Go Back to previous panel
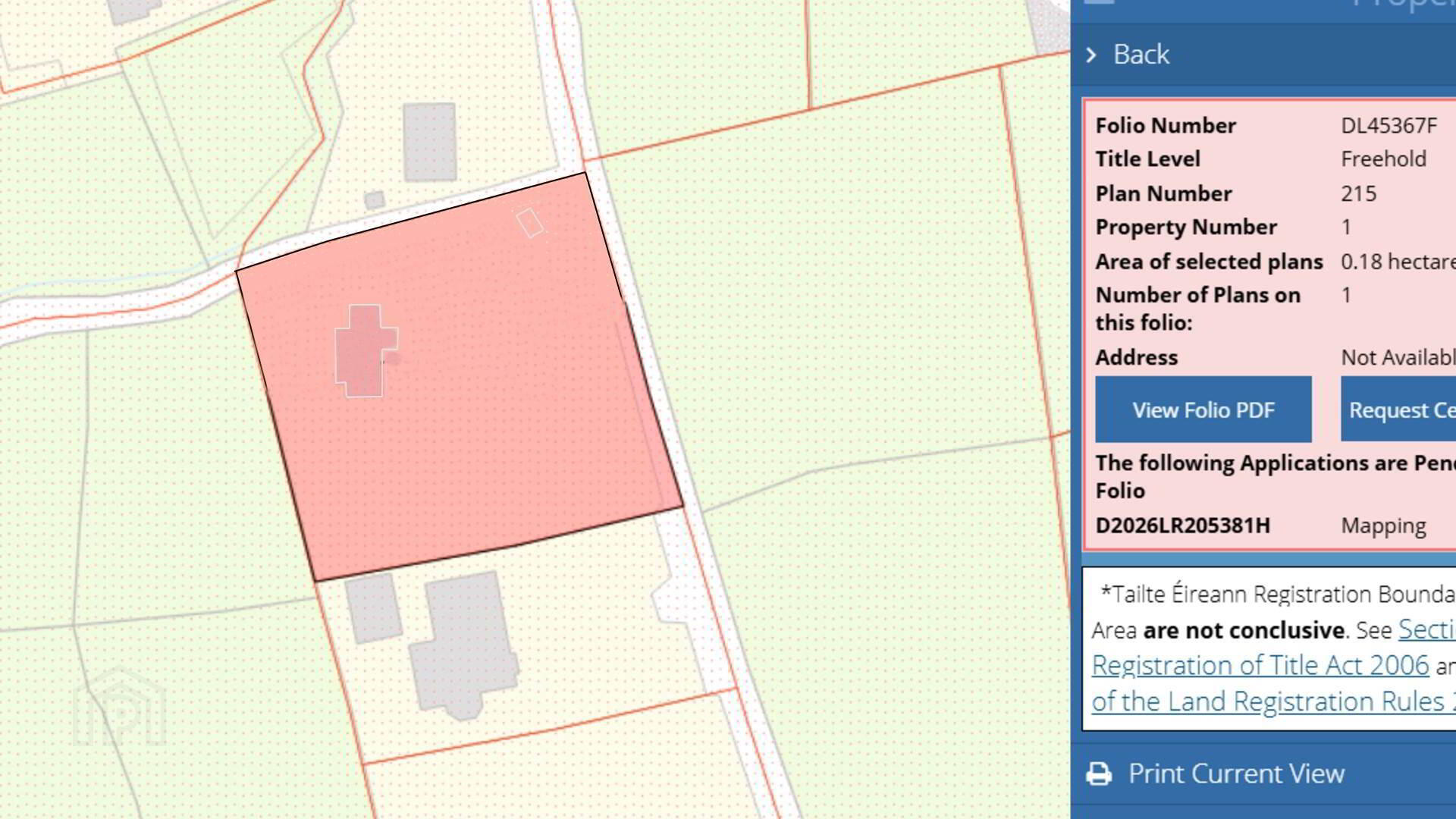Screen dimensions: 1456x819 (1141, 55)
